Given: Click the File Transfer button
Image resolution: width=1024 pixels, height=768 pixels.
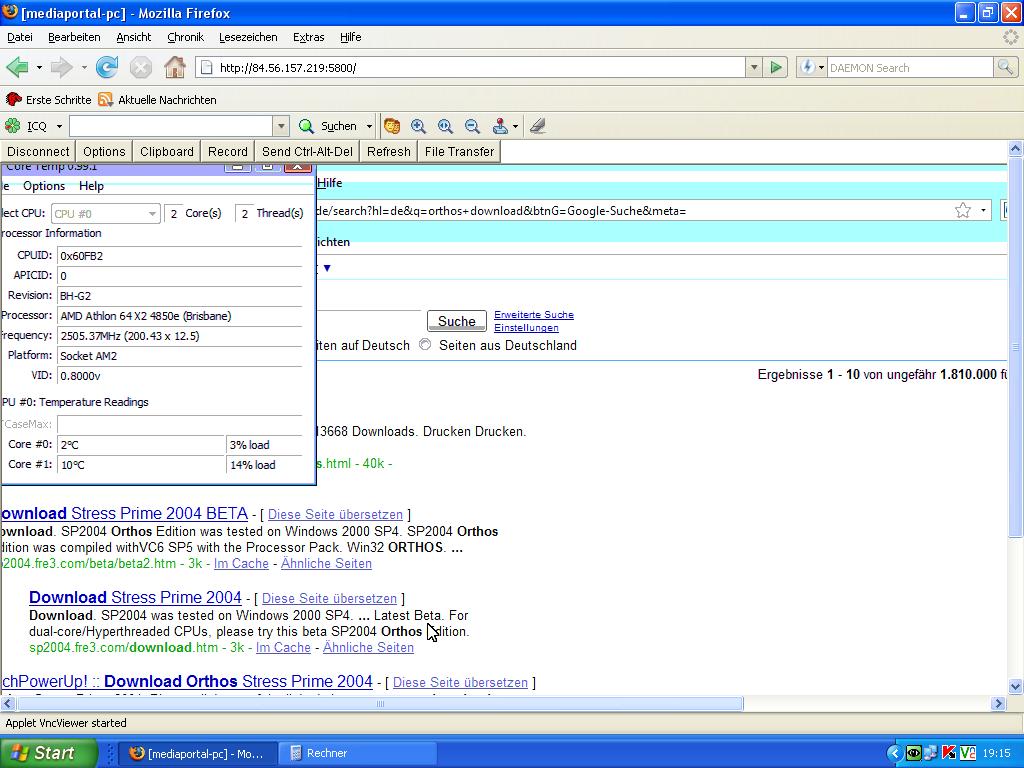Looking at the screenshot, I should coord(459,151).
